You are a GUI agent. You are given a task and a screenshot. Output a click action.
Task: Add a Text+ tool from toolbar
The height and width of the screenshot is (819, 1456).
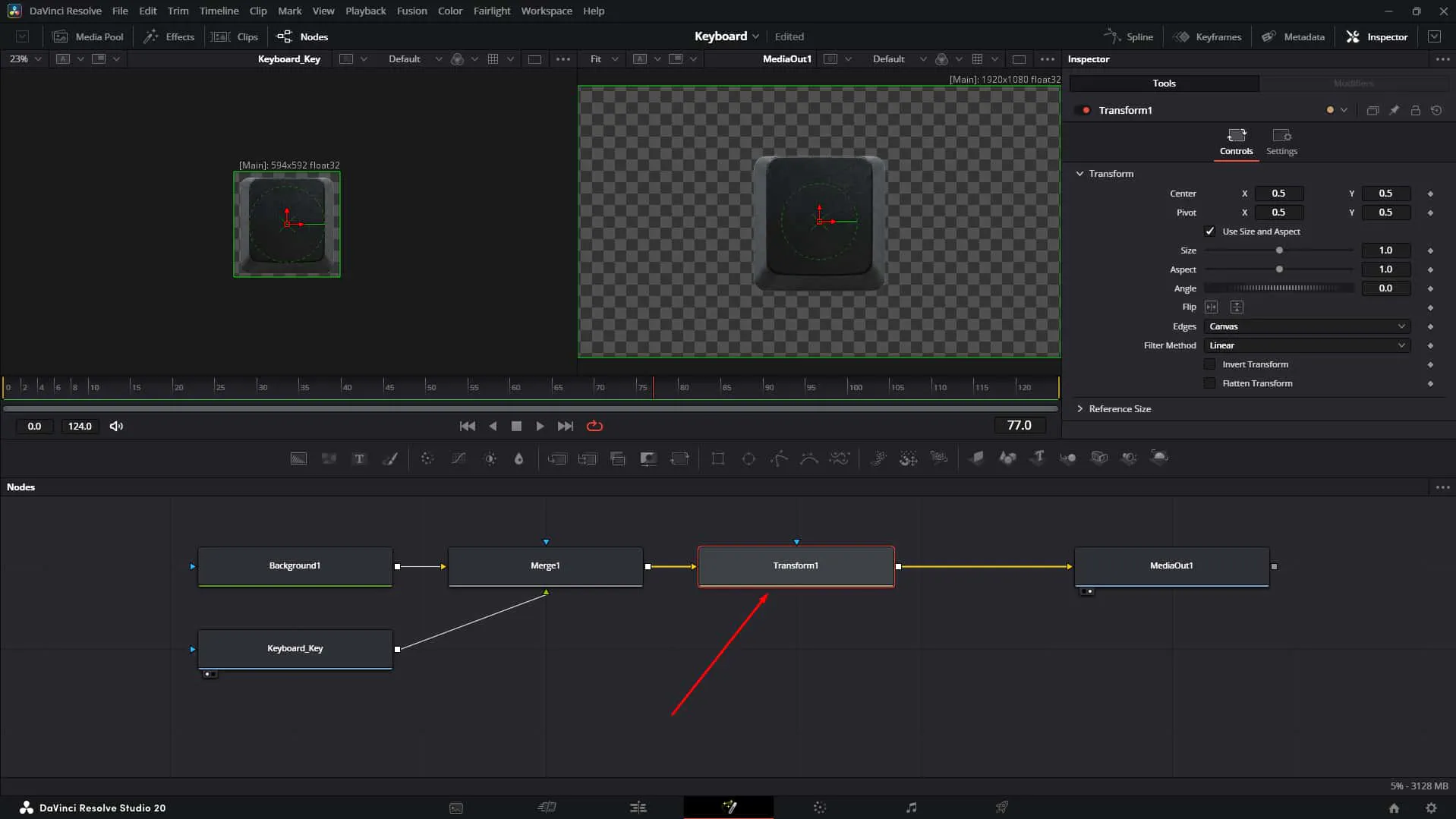click(x=359, y=458)
